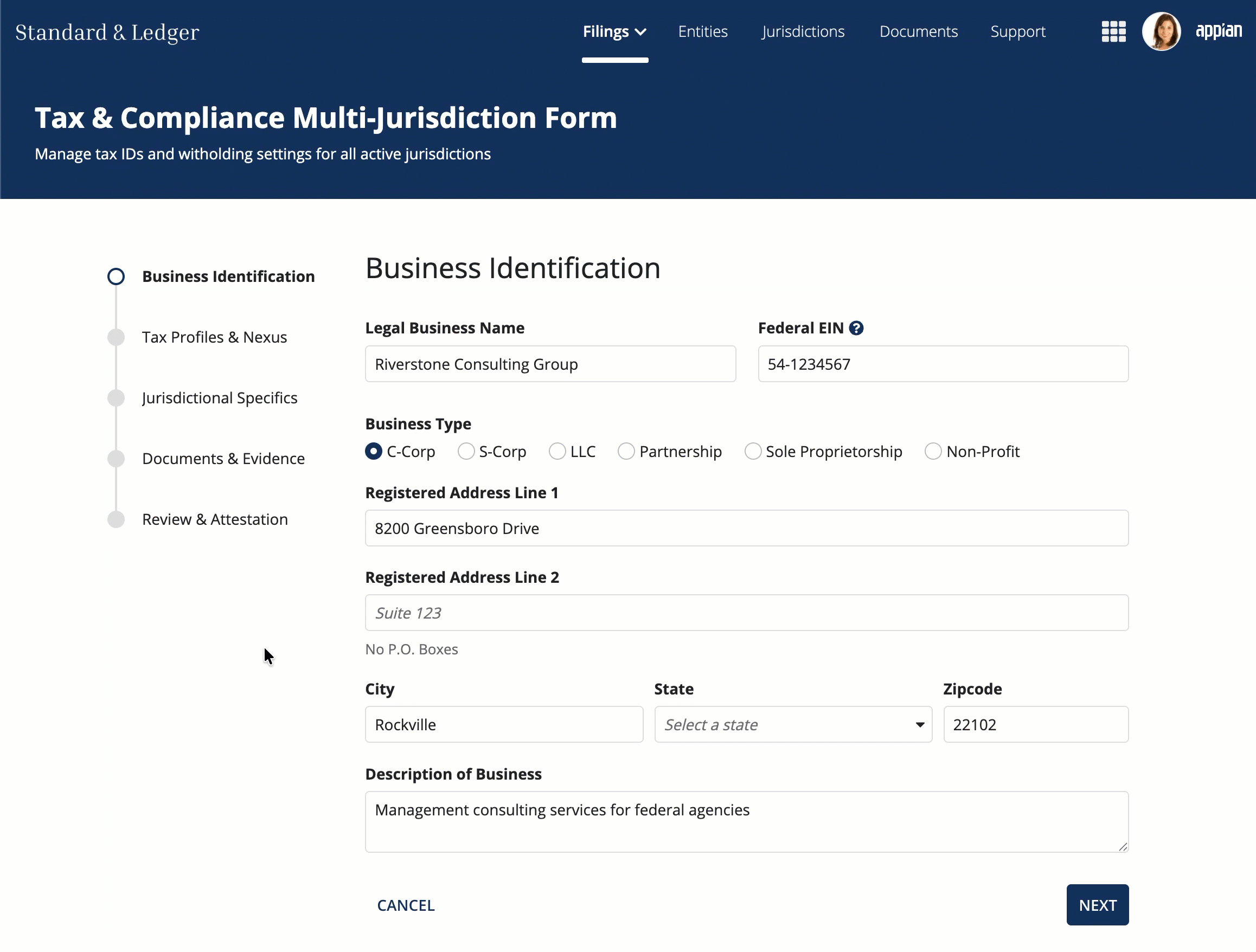Viewport: 1256px width, 952px height.
Task: Open the Jurisdictional Specifics step
Action: click(203, 398)
